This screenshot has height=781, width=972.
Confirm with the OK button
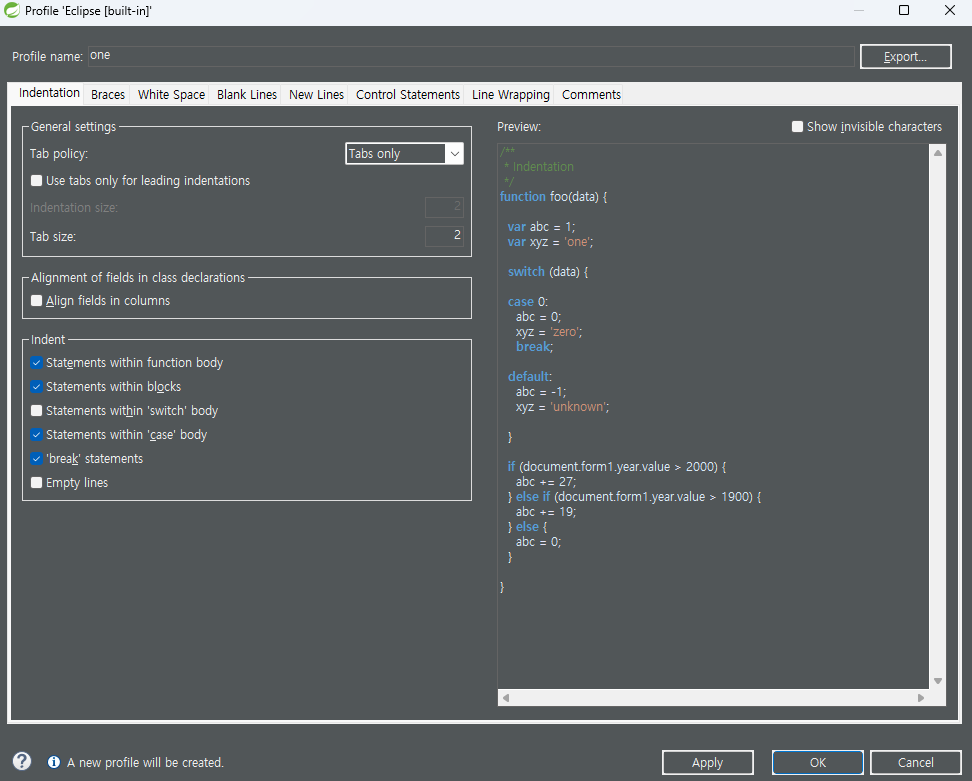tap(818, 762)
